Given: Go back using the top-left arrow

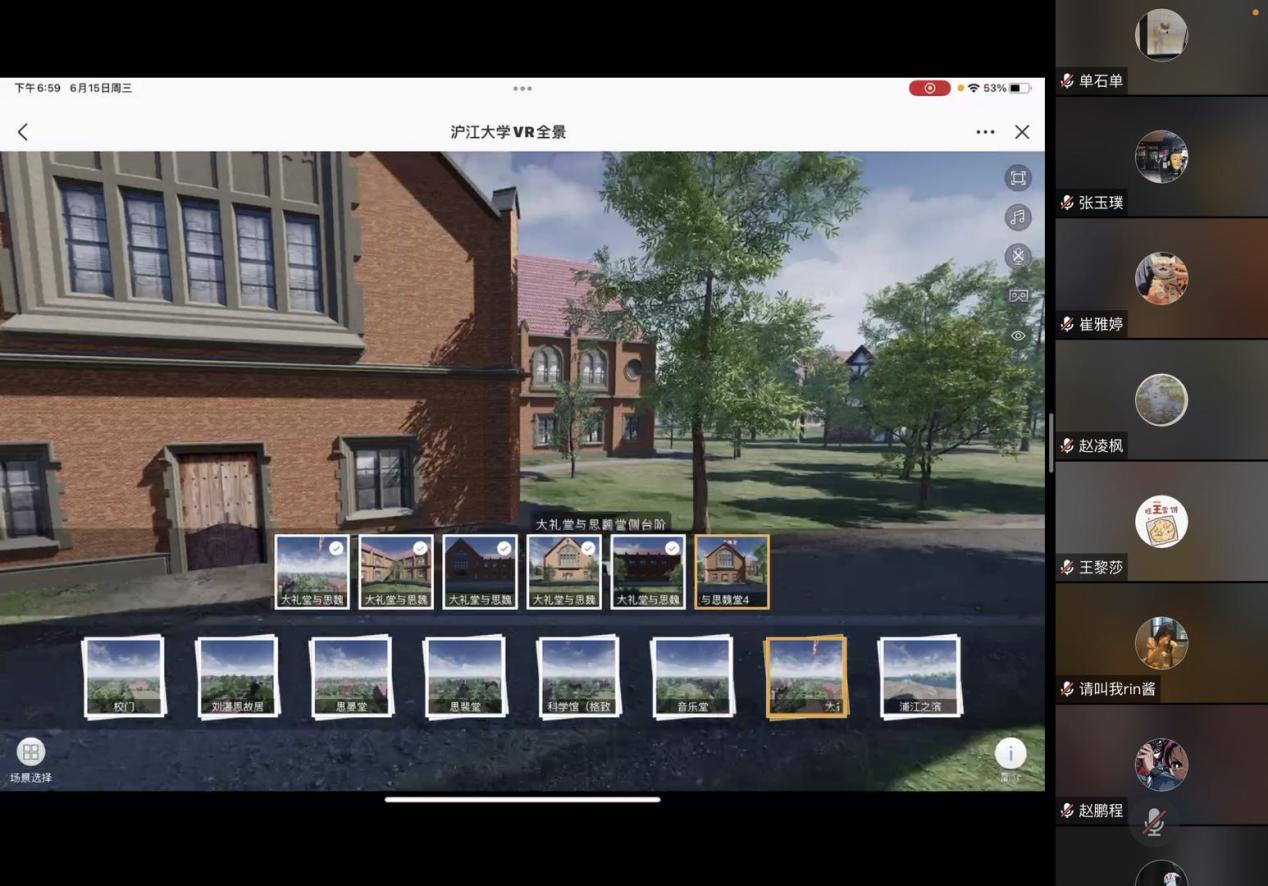Looking at the screenshot, I should pyautogui.click(x=23, y=132).
